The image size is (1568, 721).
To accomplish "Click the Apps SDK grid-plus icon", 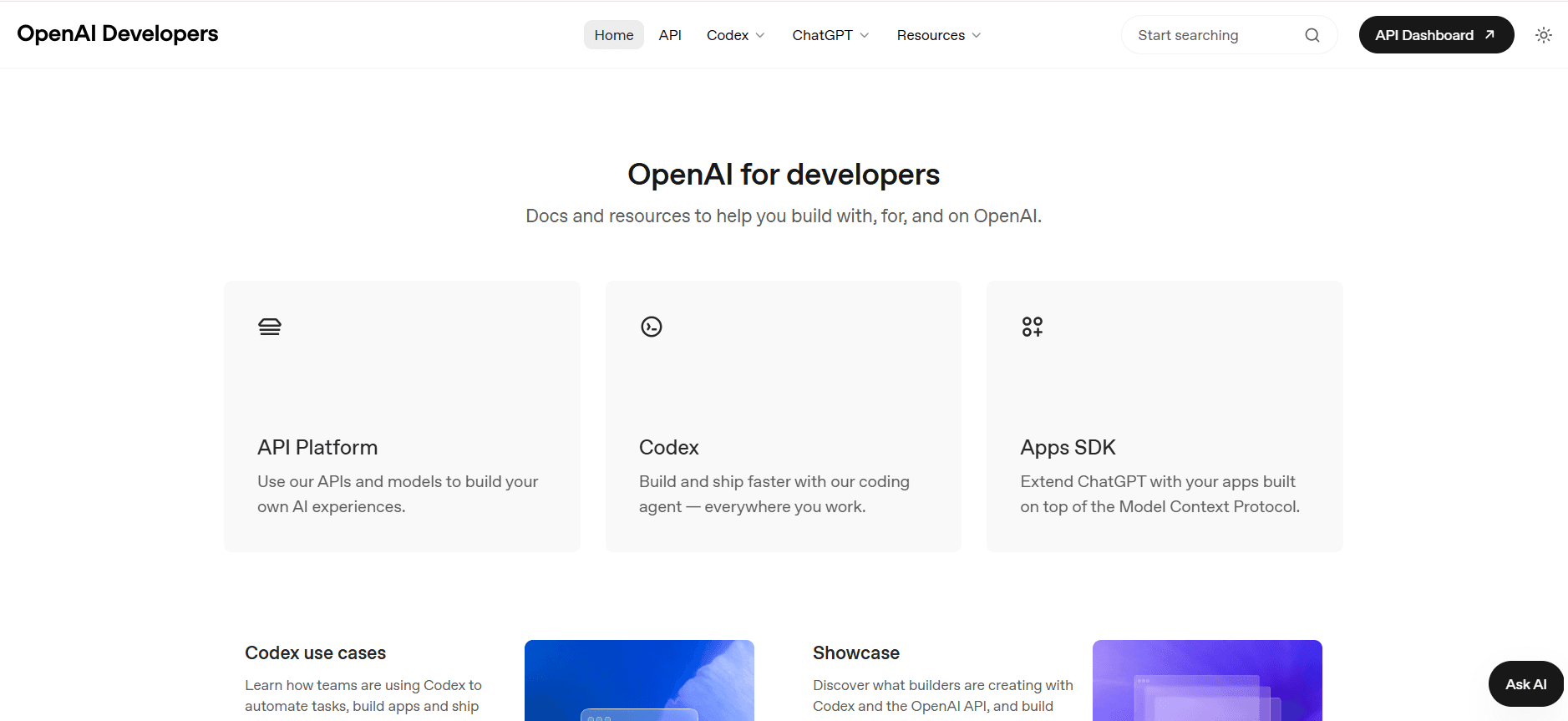I will coord(1033,327).
